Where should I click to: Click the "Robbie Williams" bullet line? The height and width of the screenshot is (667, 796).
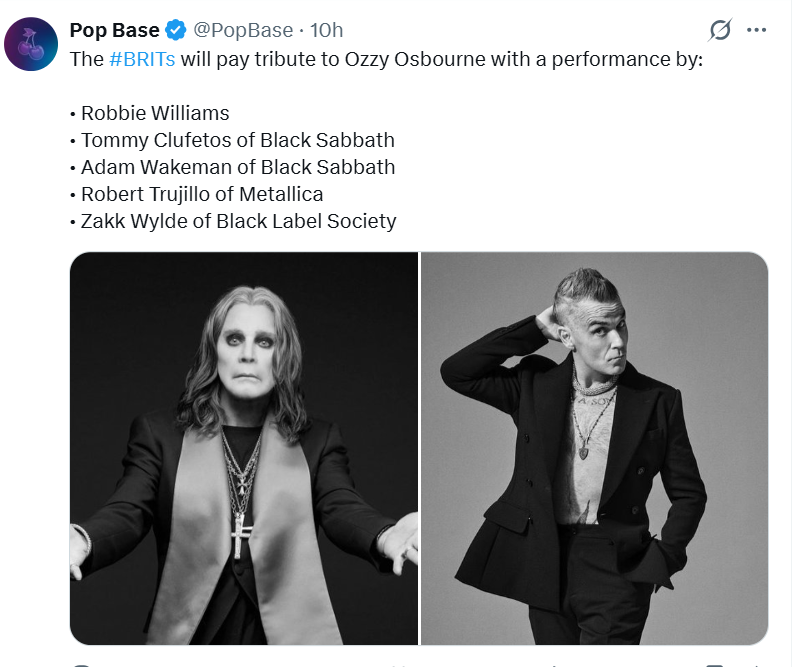pyautogui.click(x=155, y=113)
